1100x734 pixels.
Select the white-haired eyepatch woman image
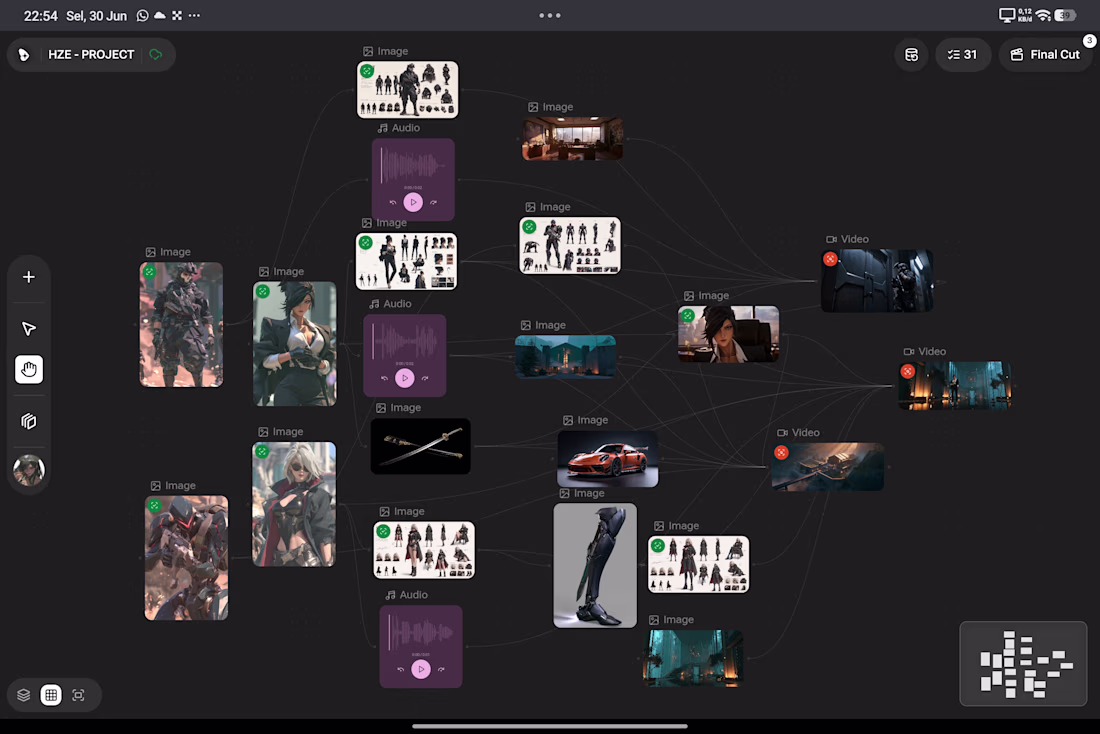pyautogui.click(x=294, y=504)
